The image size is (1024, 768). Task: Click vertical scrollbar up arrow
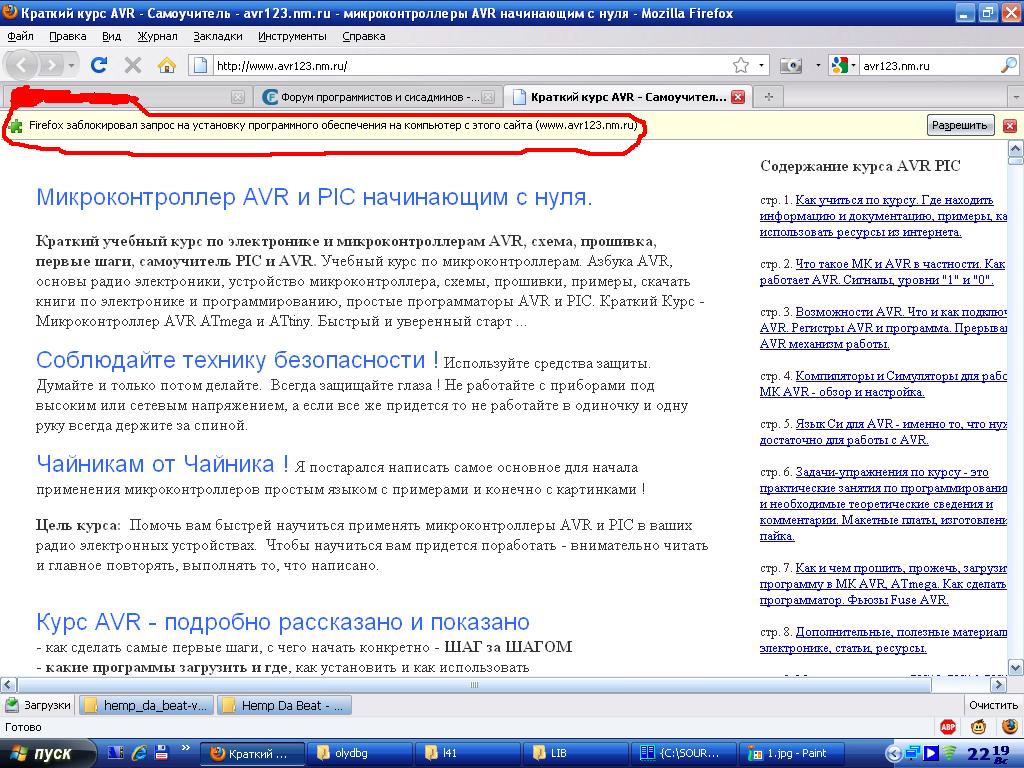pyautogui.click(x=1016, y=150)
